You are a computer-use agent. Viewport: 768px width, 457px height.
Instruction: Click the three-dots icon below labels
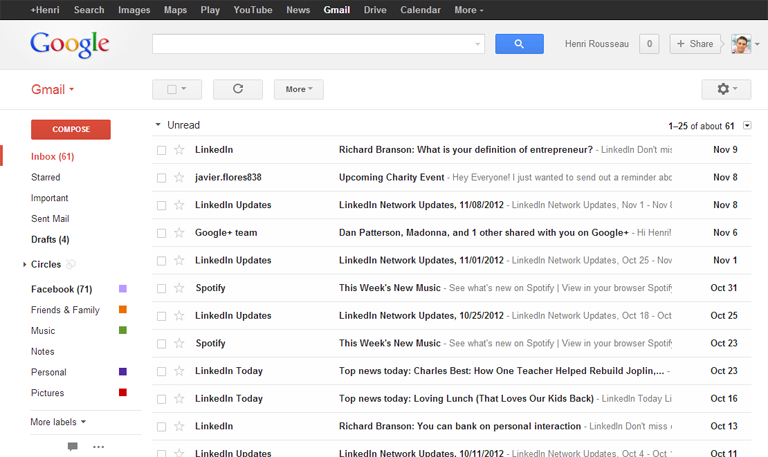coord(98,447)
